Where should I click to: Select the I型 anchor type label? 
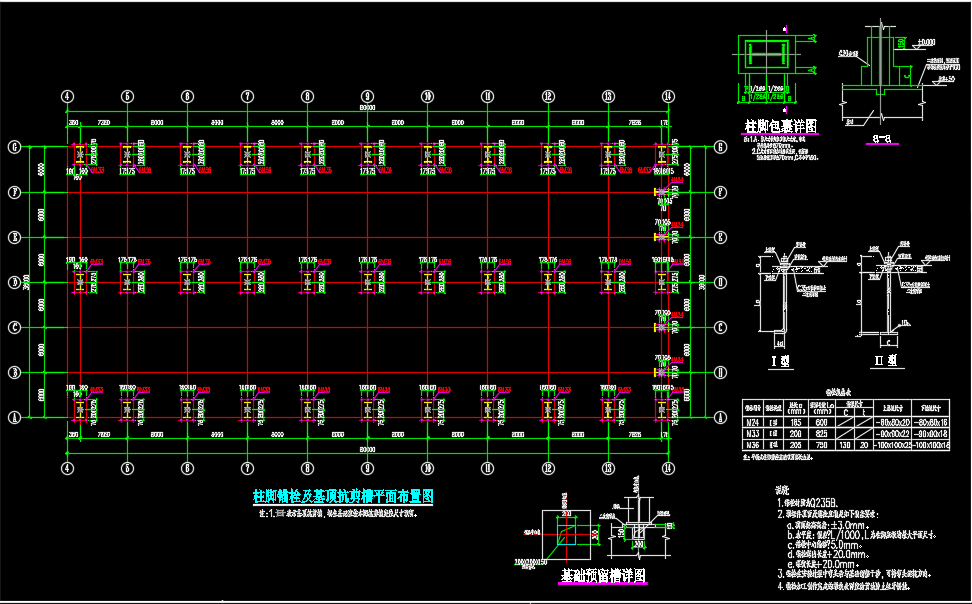coord(780,361)
